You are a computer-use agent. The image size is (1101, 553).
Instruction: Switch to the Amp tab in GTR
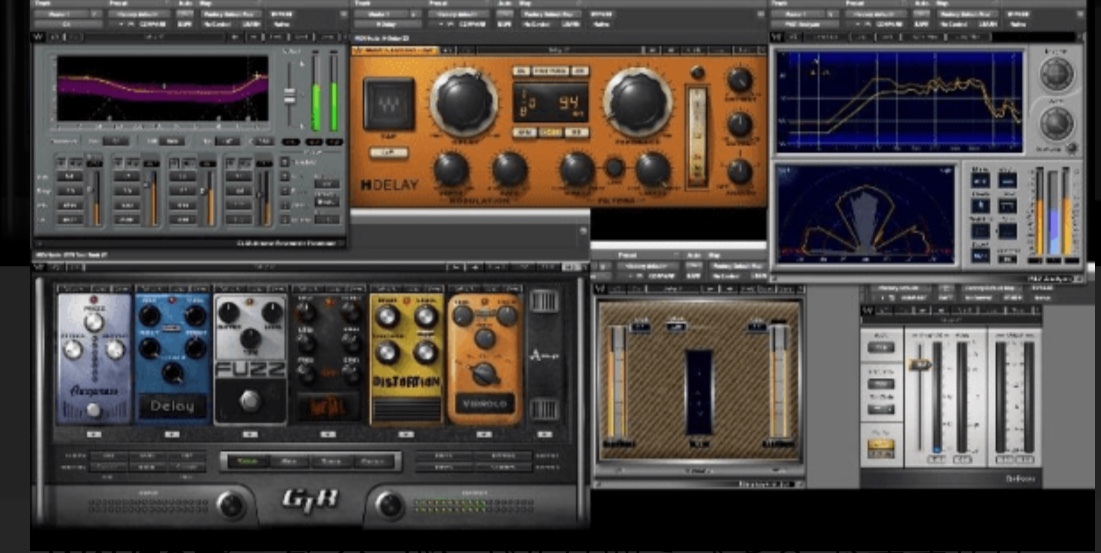289,461
